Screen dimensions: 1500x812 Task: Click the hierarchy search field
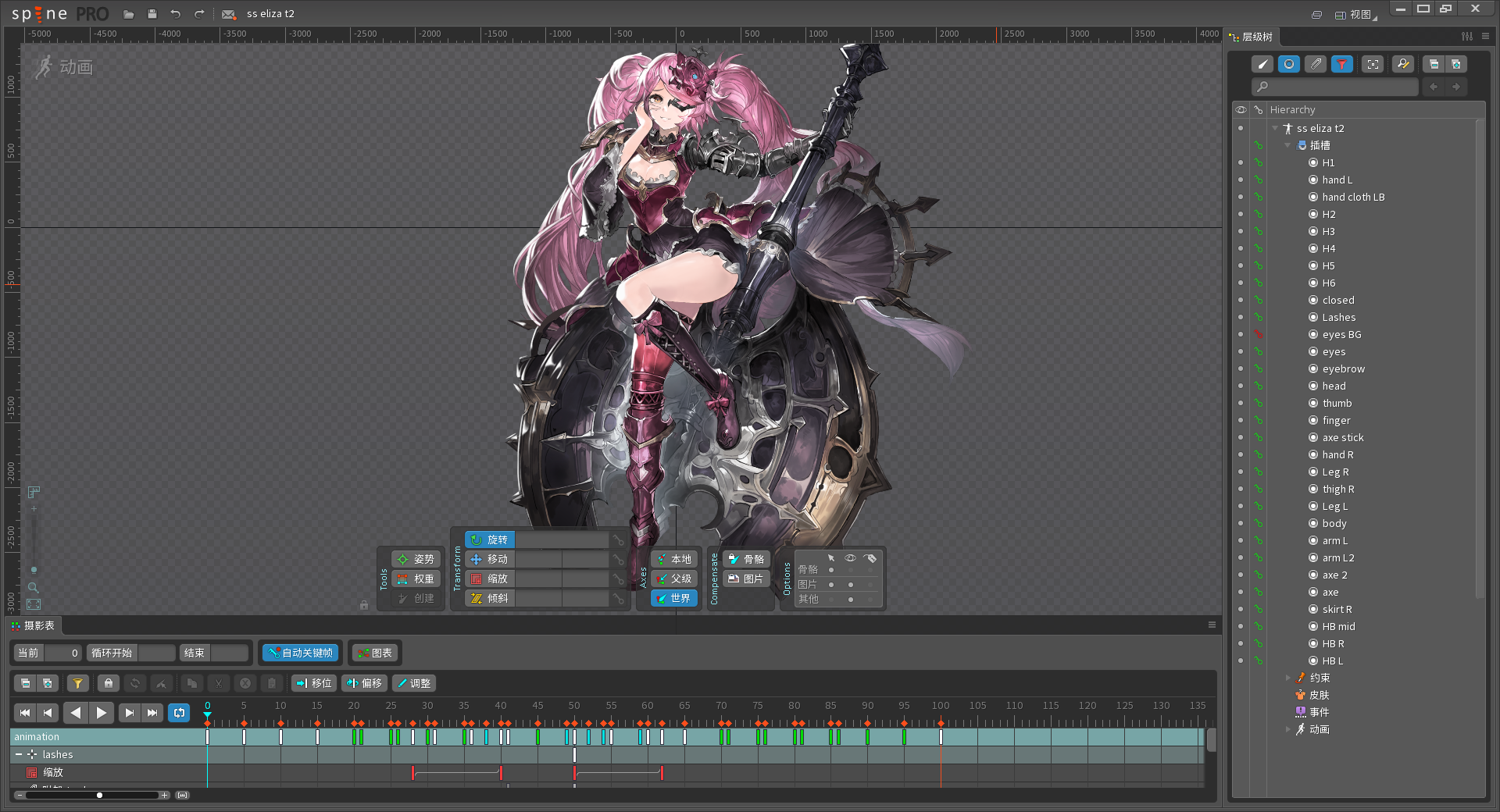point(1335,87)
